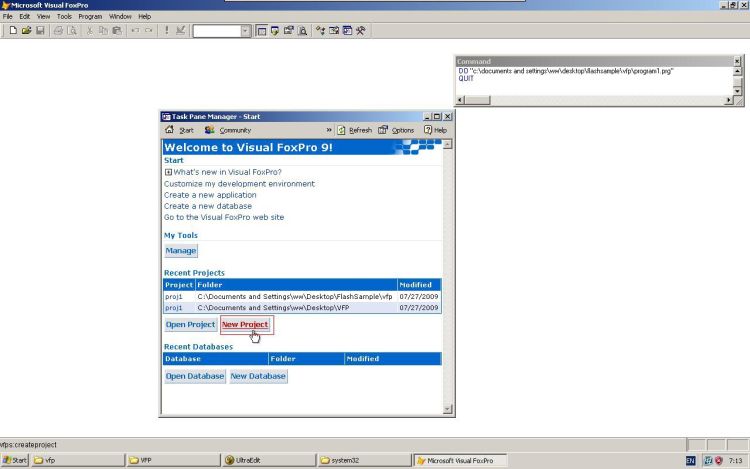Click the Cut scissors icon
The image size is (750, 469).
(90, 31)
